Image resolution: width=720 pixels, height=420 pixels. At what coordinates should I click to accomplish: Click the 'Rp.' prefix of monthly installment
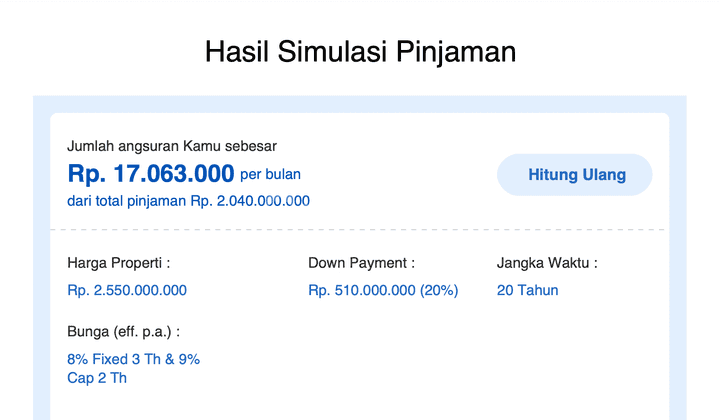[x=87, y=174]
